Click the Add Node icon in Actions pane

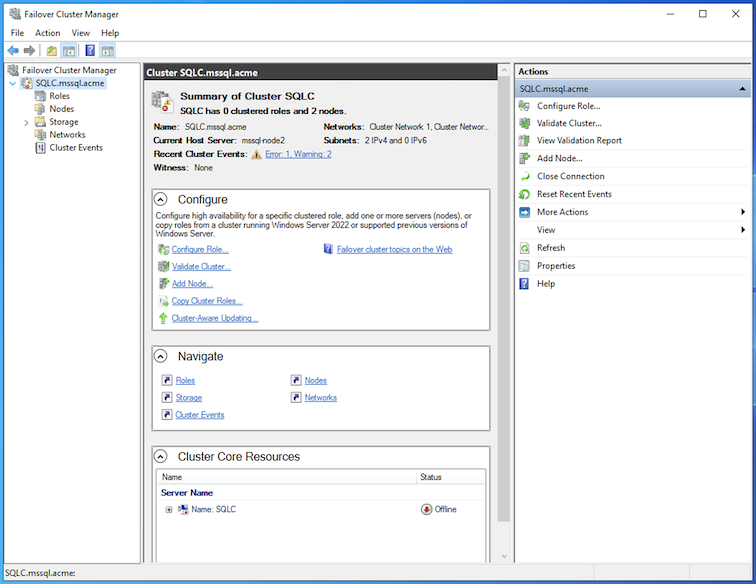pos(525,158)
